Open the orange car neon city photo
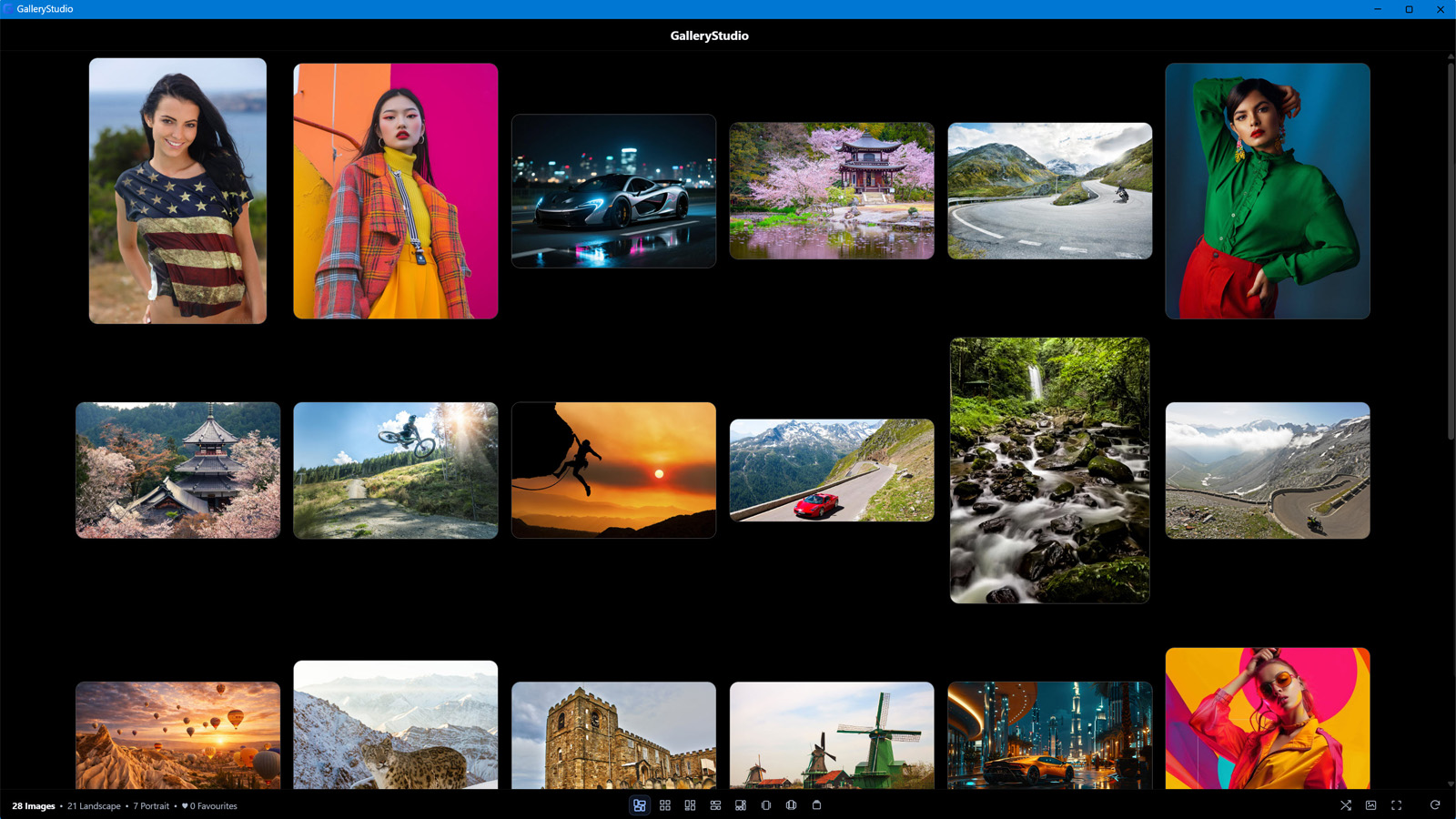 click(x=1050, y=735)
